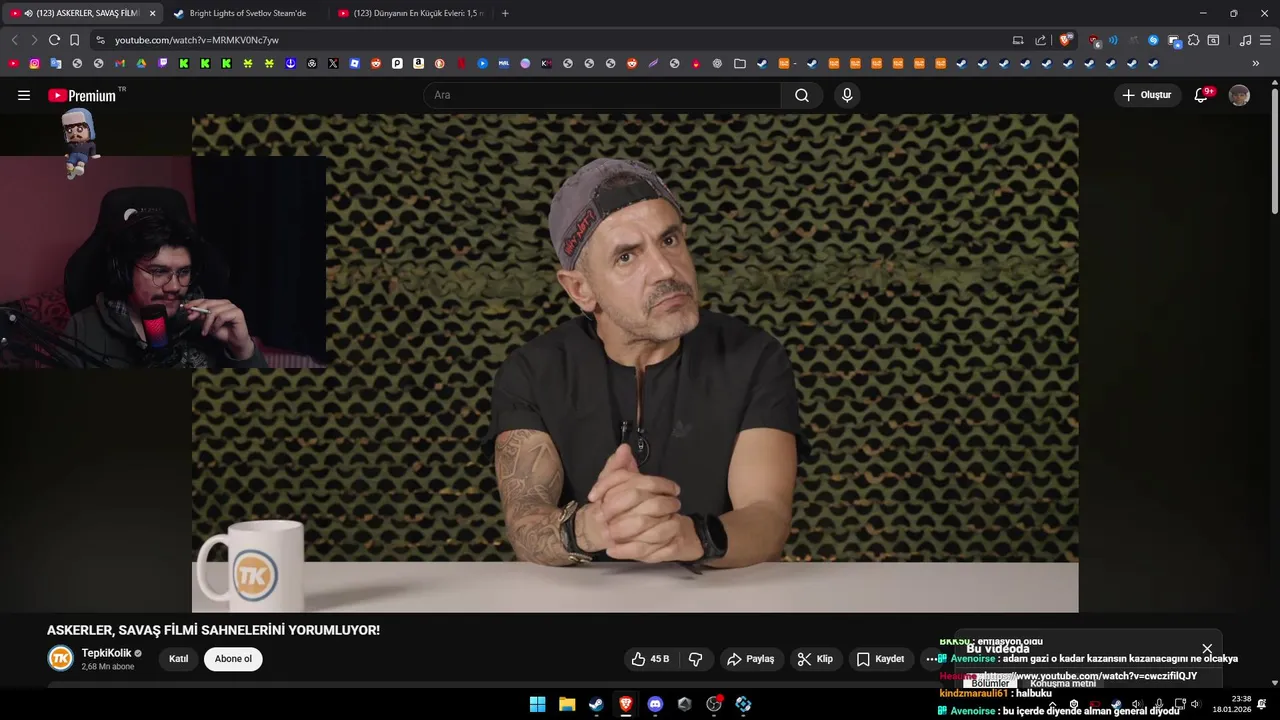Pause the video by clicking the player
Screen dimensions: 1280x720
[635, 362]
